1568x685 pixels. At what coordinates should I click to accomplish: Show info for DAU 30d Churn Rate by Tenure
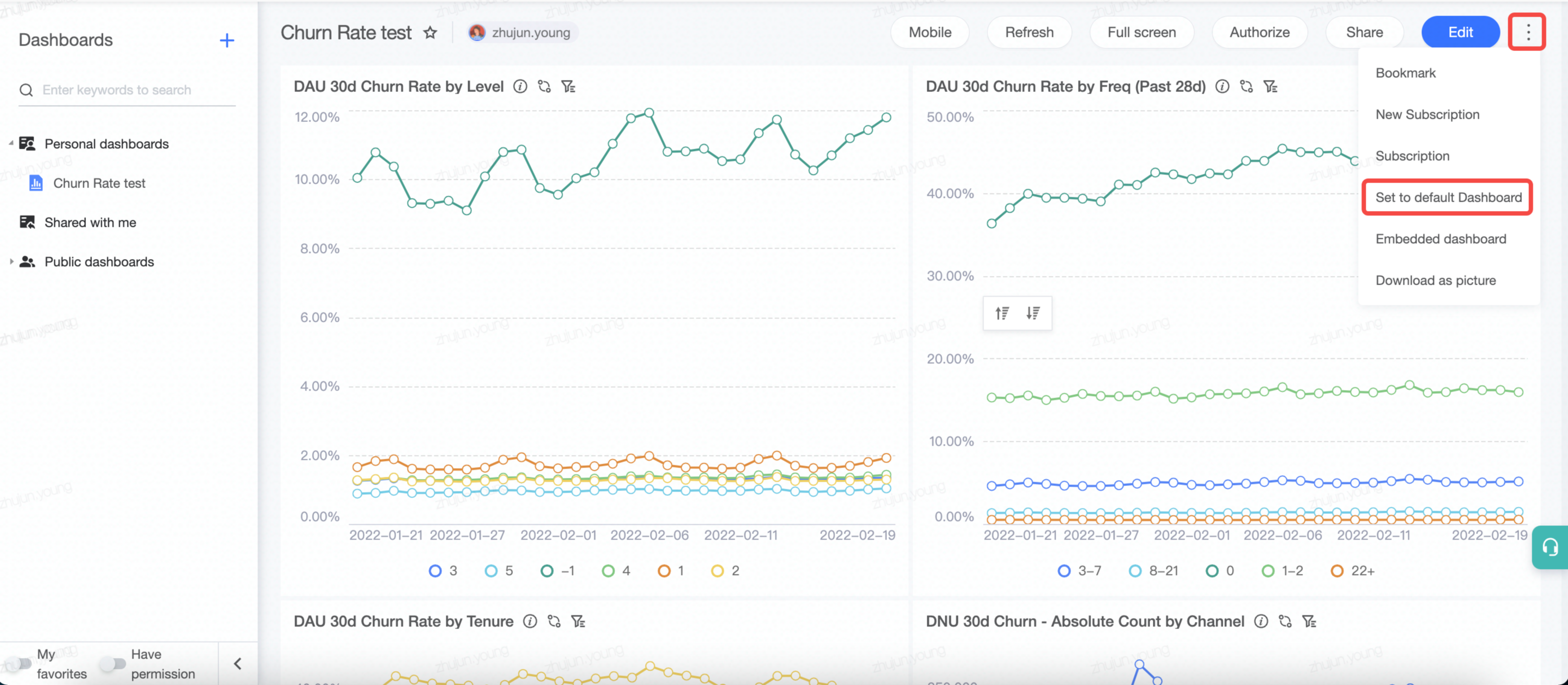pyautogui.click(x=530, y=621)
